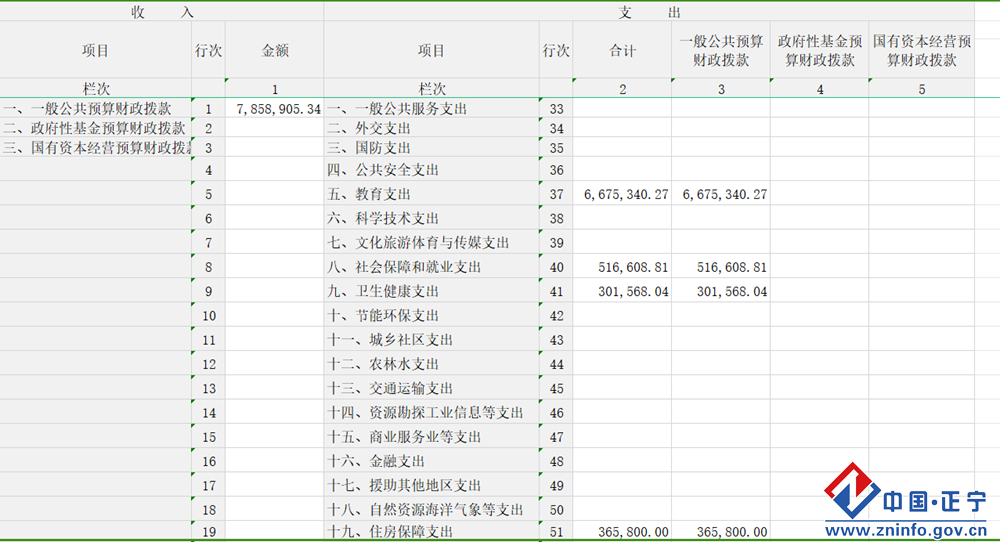The width and height of the screenshot is (1000, 542).
Task: Click the 十四、资源勘探工业信息等支出 cell
Action: point(431,412)
